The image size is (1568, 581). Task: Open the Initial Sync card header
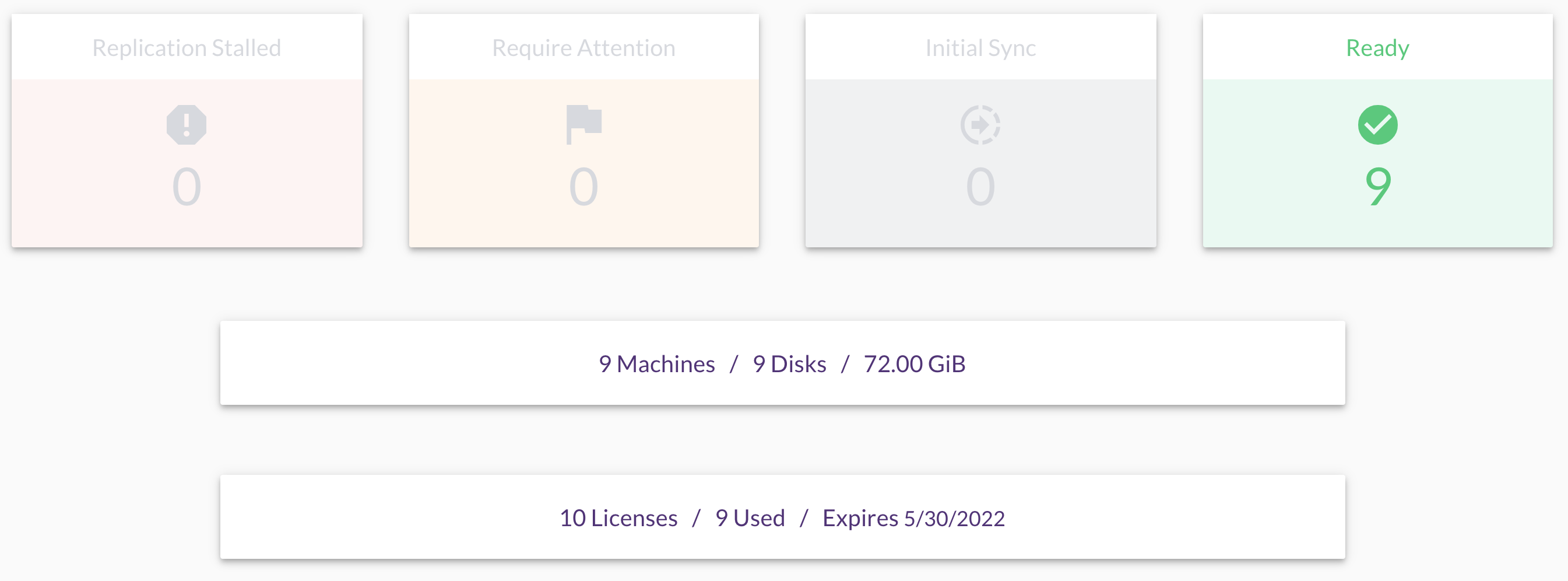pos(980,47)
